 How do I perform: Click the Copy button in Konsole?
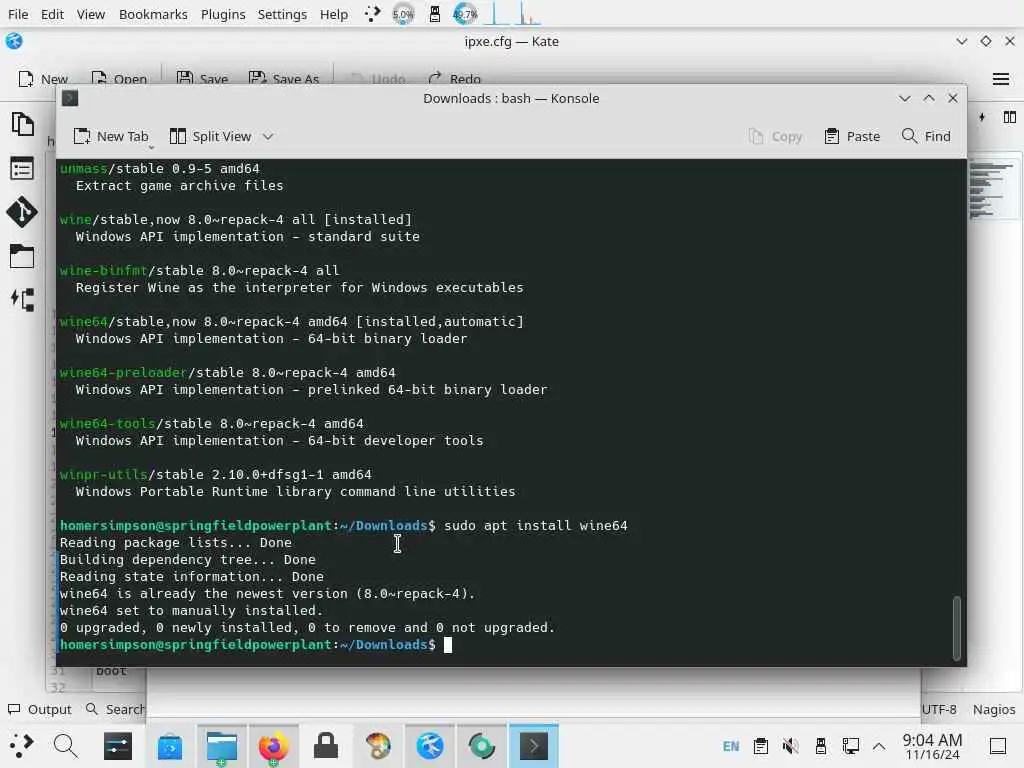coord(775,136)
